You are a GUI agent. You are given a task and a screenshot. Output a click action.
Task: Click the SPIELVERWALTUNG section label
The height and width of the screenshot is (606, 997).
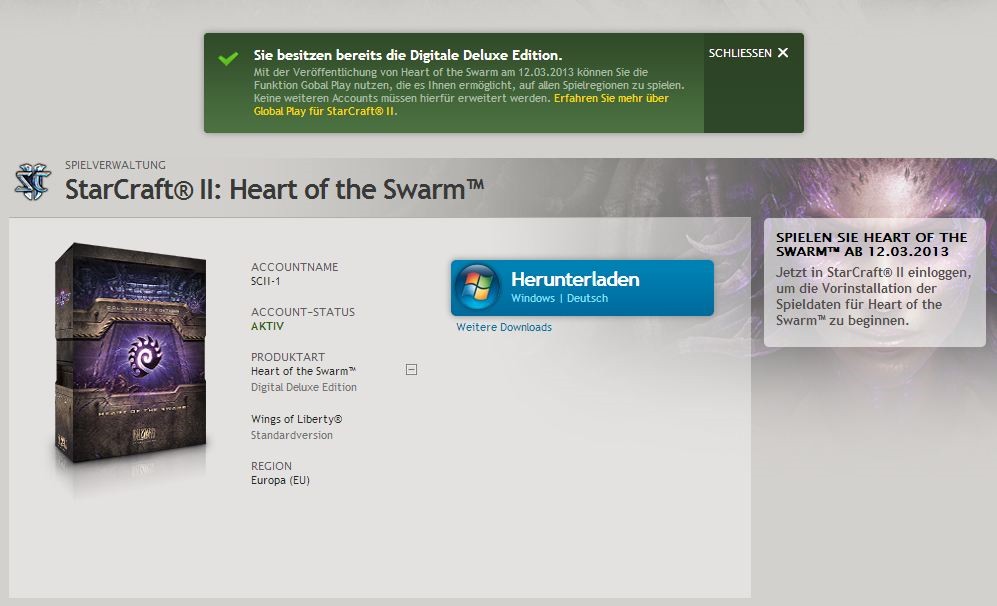pyautogui.click(x=115, y=165)
